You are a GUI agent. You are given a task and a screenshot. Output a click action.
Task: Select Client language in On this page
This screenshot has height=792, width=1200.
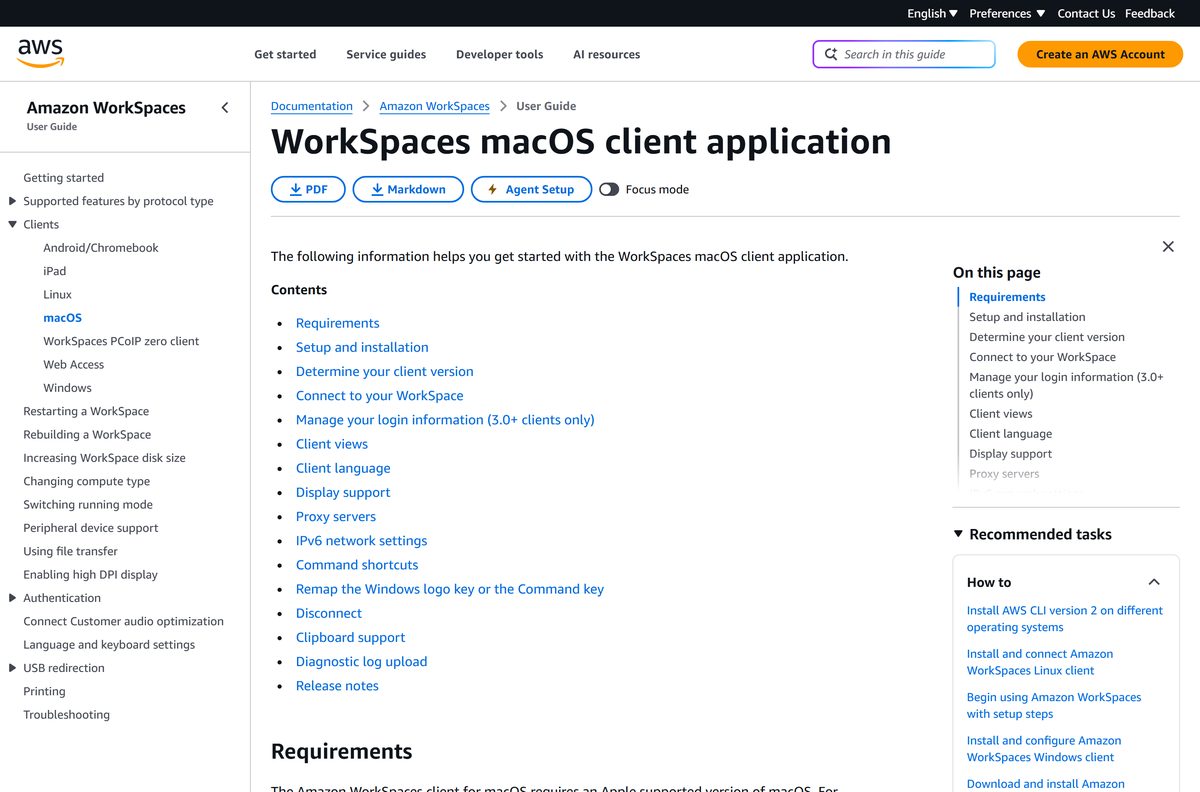[1010, 434]
